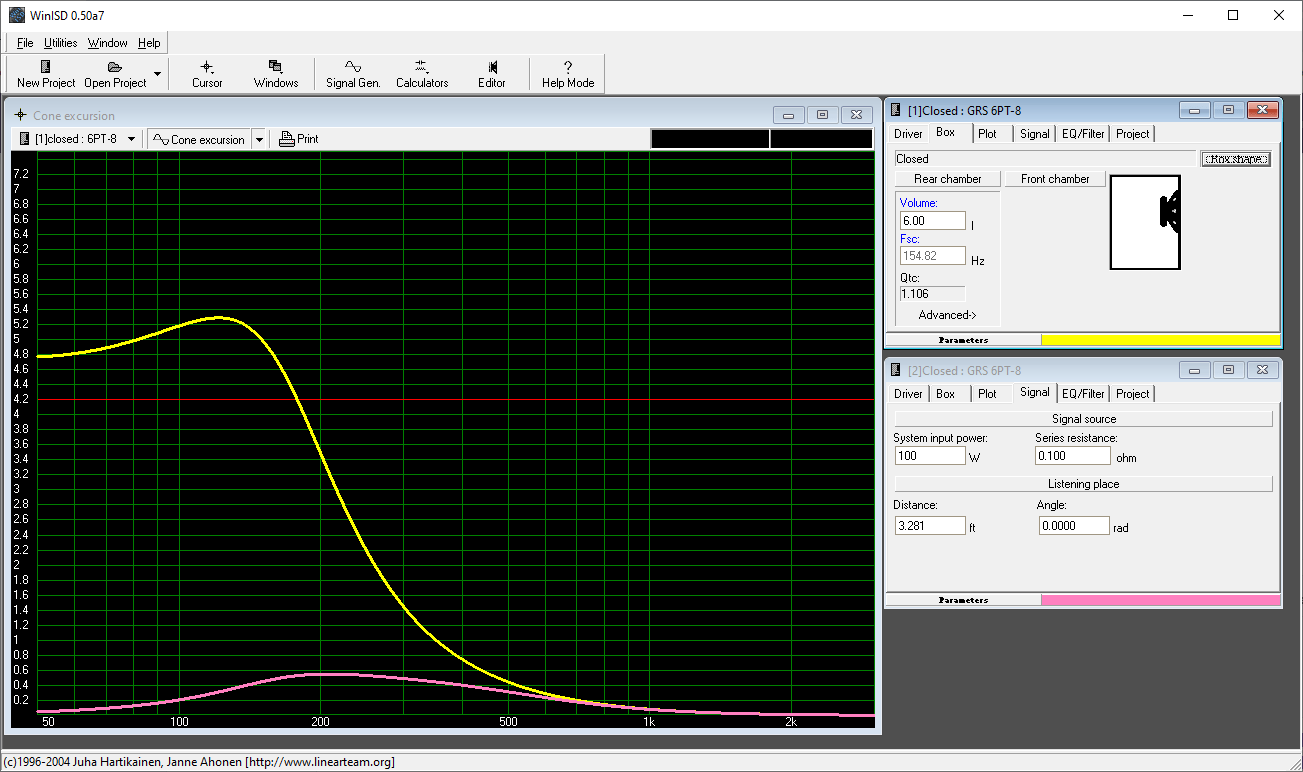This screenshot has height=772, width=1303.
Task: Open the driver Editor
Action: [x=491, y=74]
